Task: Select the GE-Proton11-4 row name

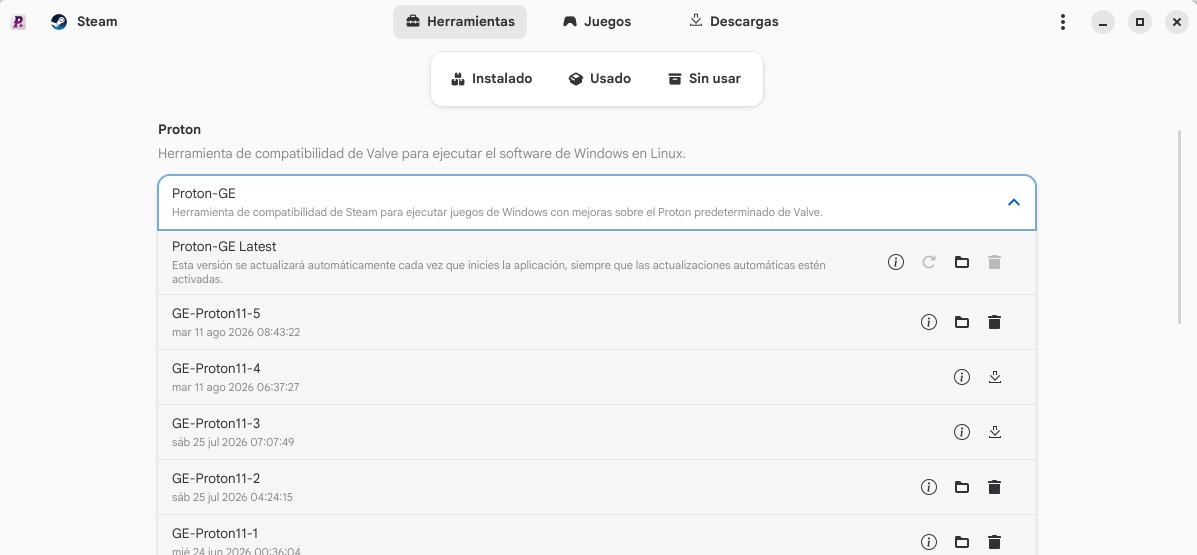Action: click(216, 369)
